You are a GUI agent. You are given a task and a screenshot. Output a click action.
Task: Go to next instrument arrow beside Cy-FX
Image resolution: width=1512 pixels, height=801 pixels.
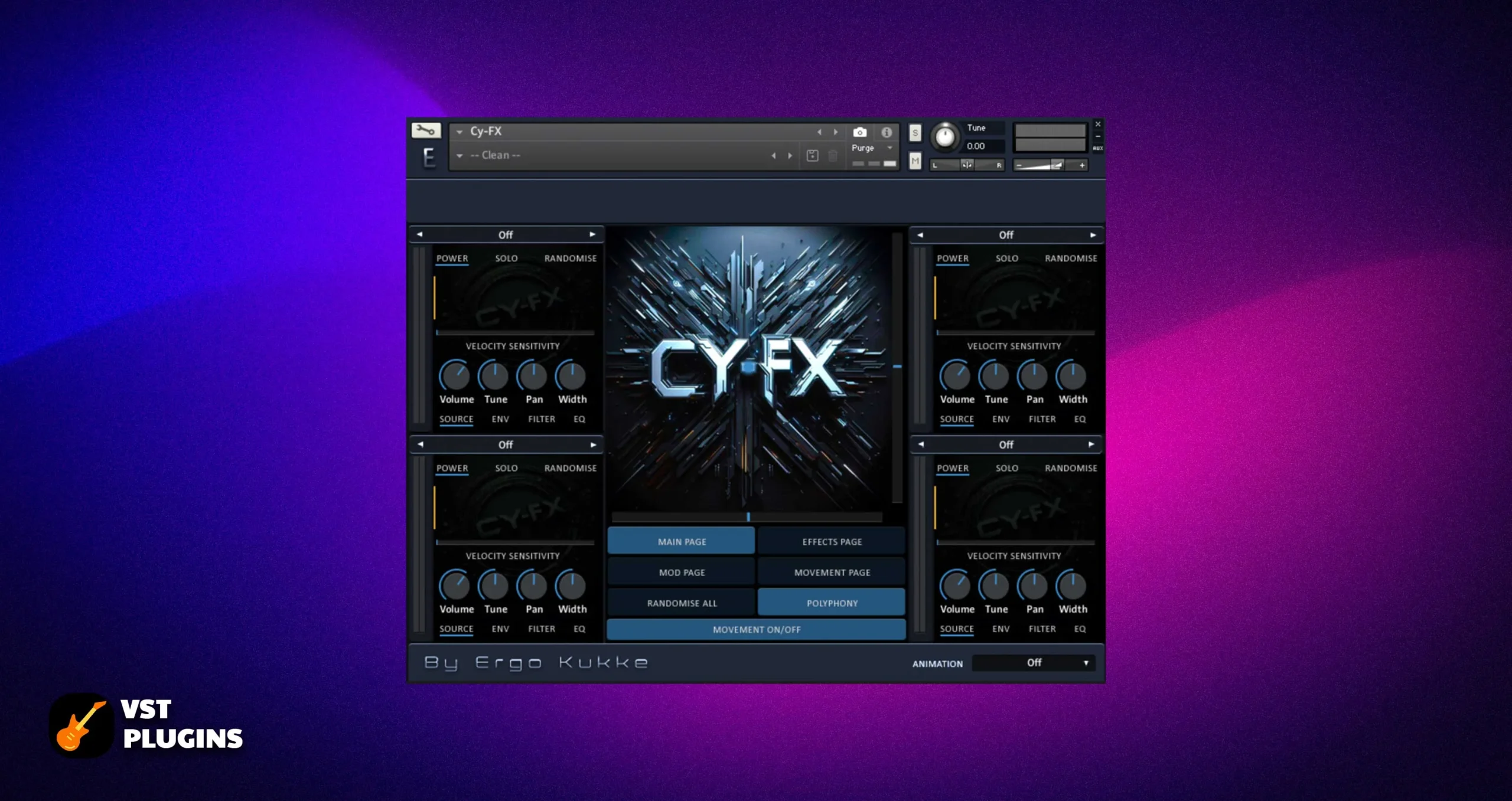(x=836, y=132)
